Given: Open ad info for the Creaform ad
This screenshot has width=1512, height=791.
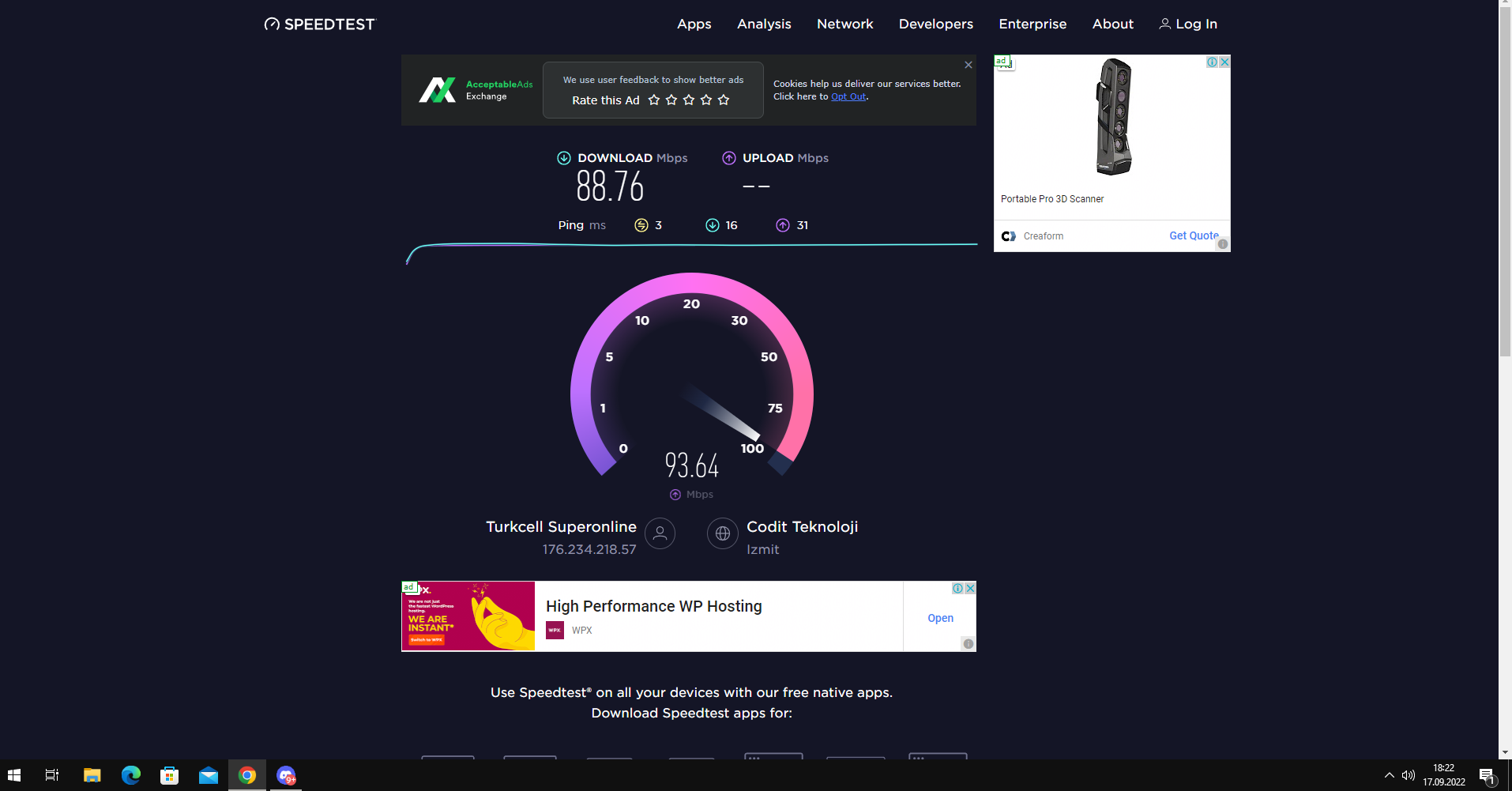Looking at the screenshot, I should point(1212,62).
